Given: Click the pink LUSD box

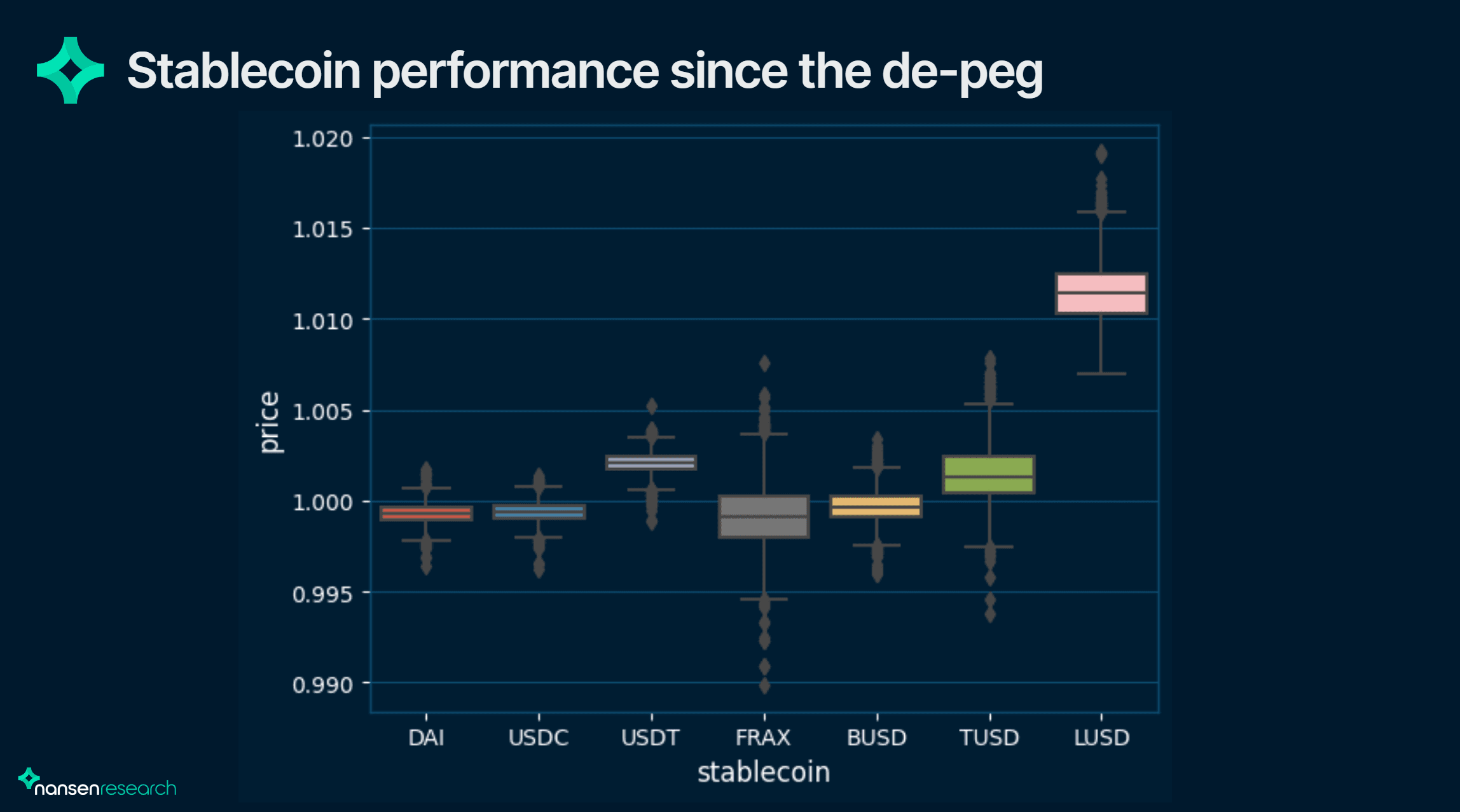Looking at the screenshot, I should (1101, 294).
